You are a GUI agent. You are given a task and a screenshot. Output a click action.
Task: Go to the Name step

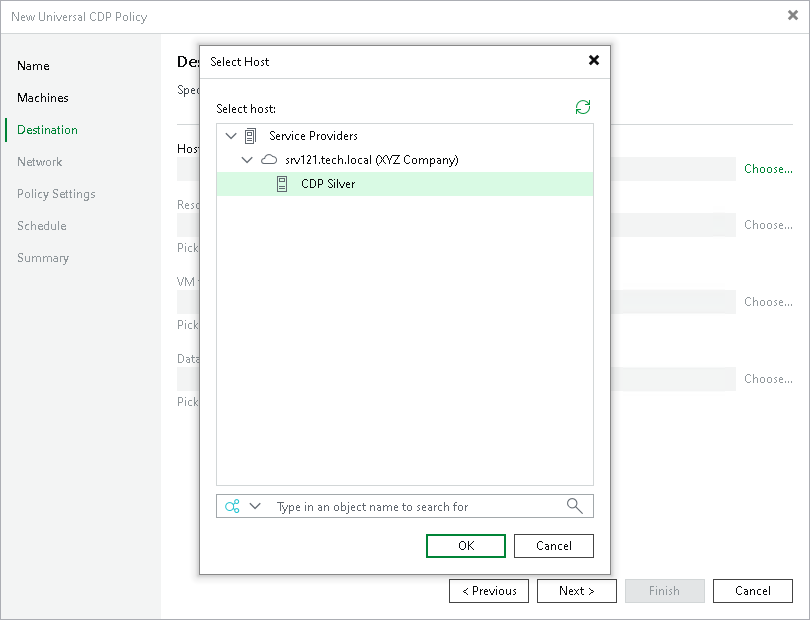[x=33, y=66]
